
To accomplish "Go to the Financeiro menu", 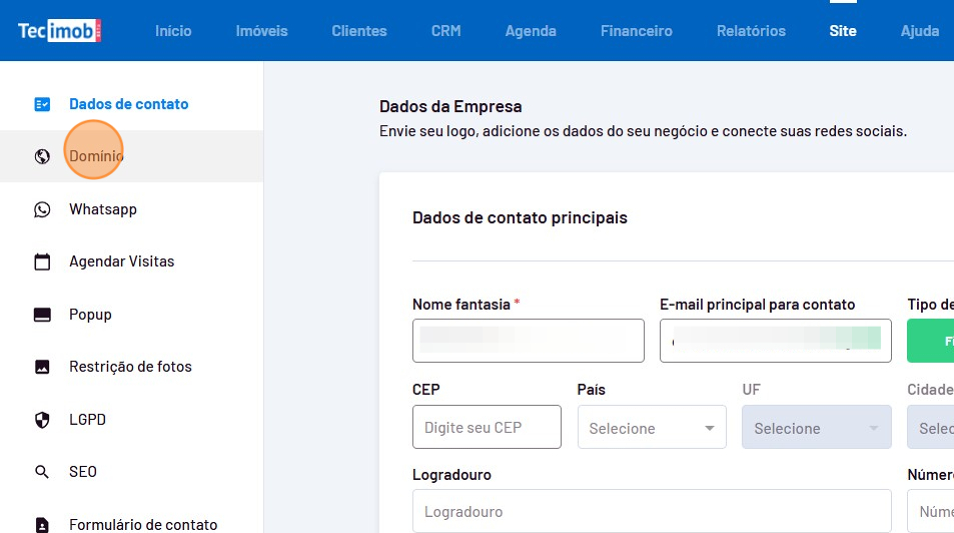I will coord(636,31).
